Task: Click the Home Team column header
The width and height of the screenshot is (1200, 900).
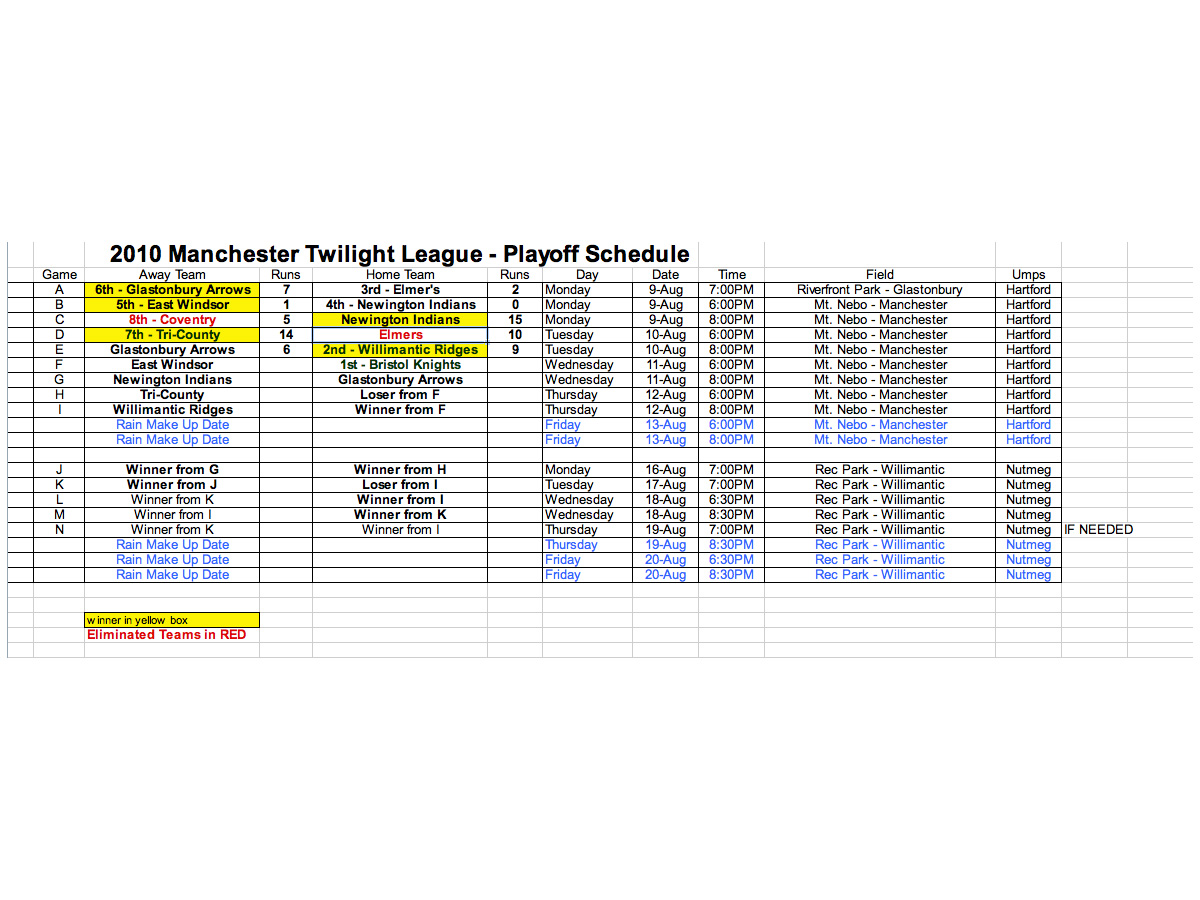Action: click(x=400, y=274)
